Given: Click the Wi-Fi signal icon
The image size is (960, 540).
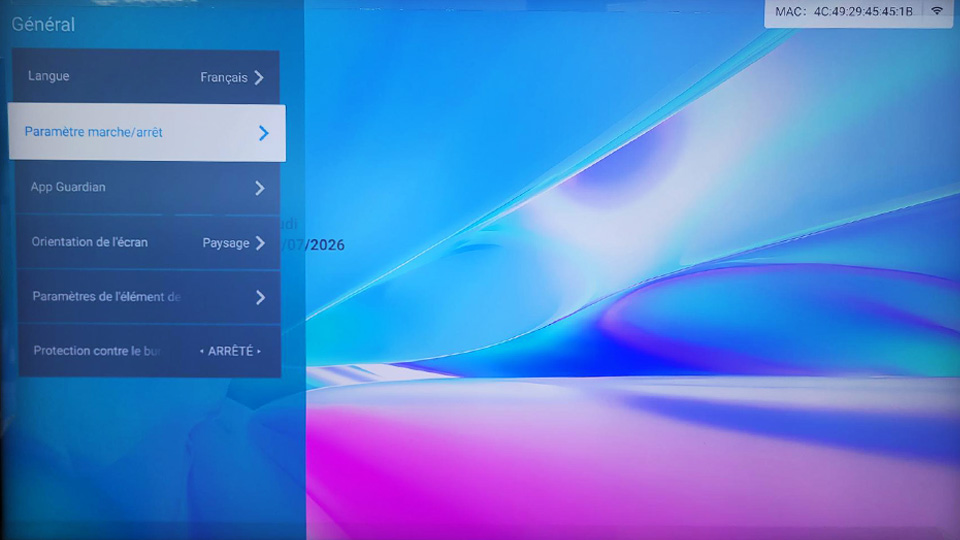Looking at the screenshot, I should pyautogui.click(x=937, y=10).
